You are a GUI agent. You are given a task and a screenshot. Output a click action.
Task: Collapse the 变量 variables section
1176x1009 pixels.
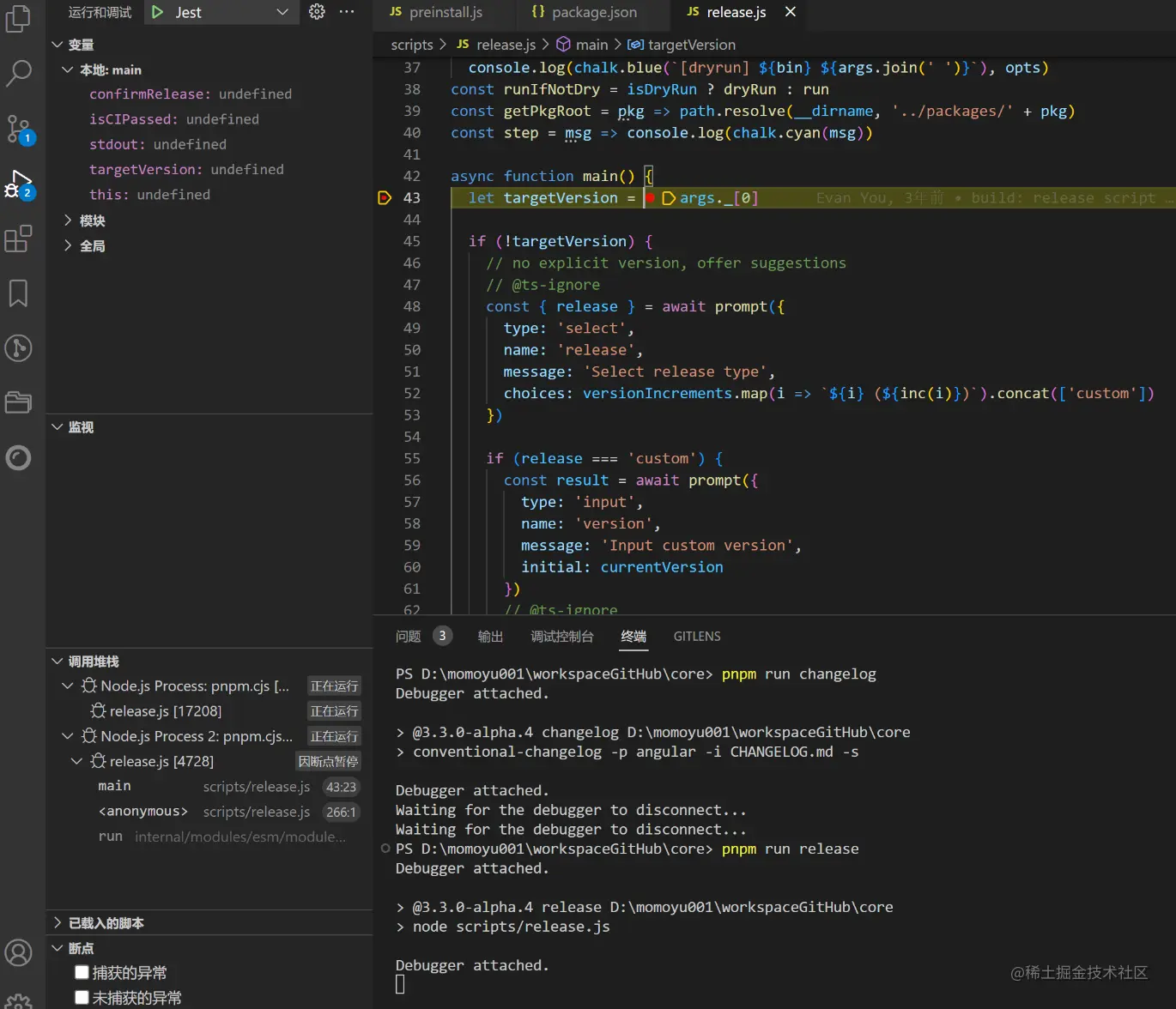(58, 45)
